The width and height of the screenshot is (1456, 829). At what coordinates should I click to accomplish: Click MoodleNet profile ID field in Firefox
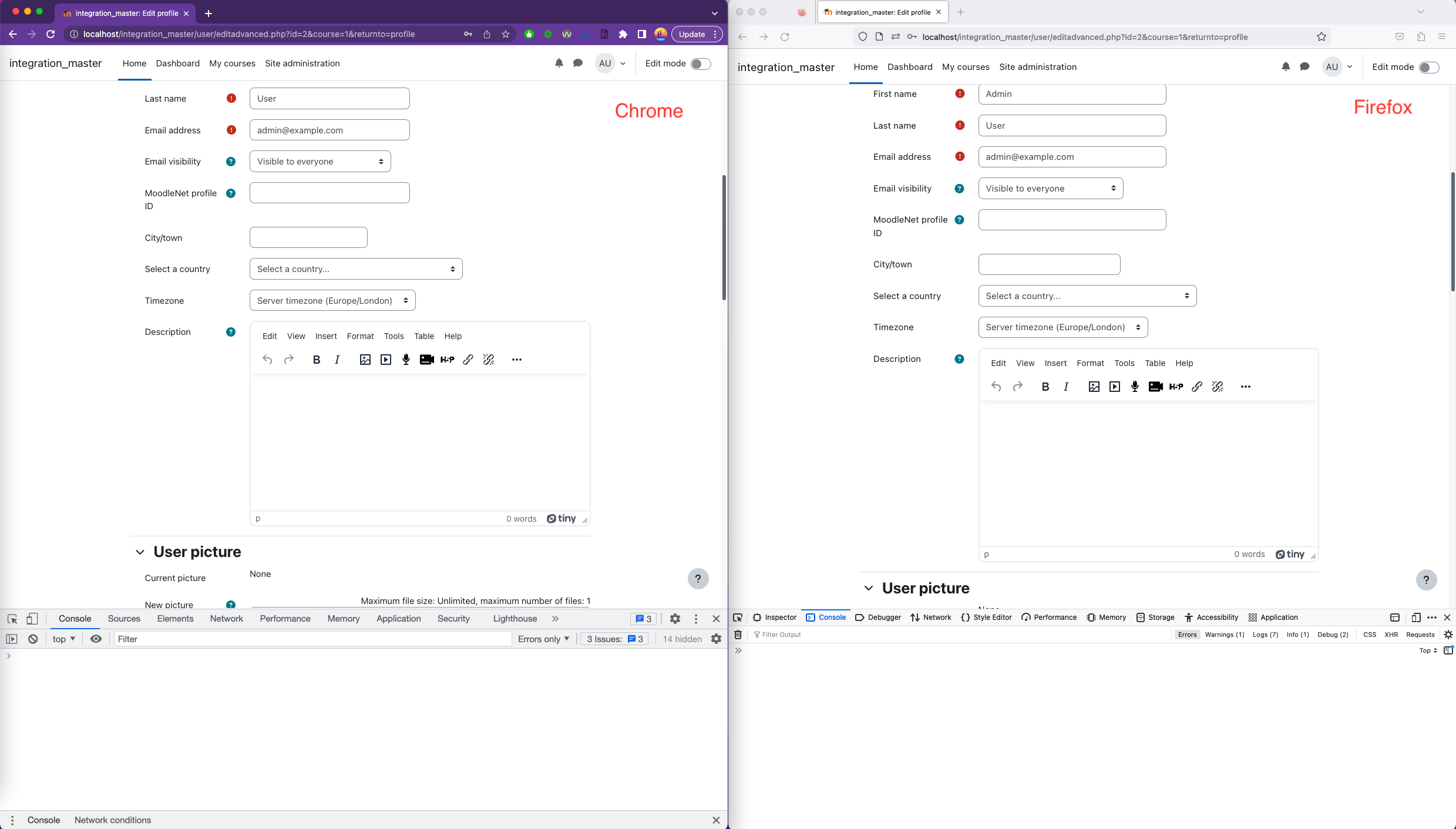coord(1072,220)
